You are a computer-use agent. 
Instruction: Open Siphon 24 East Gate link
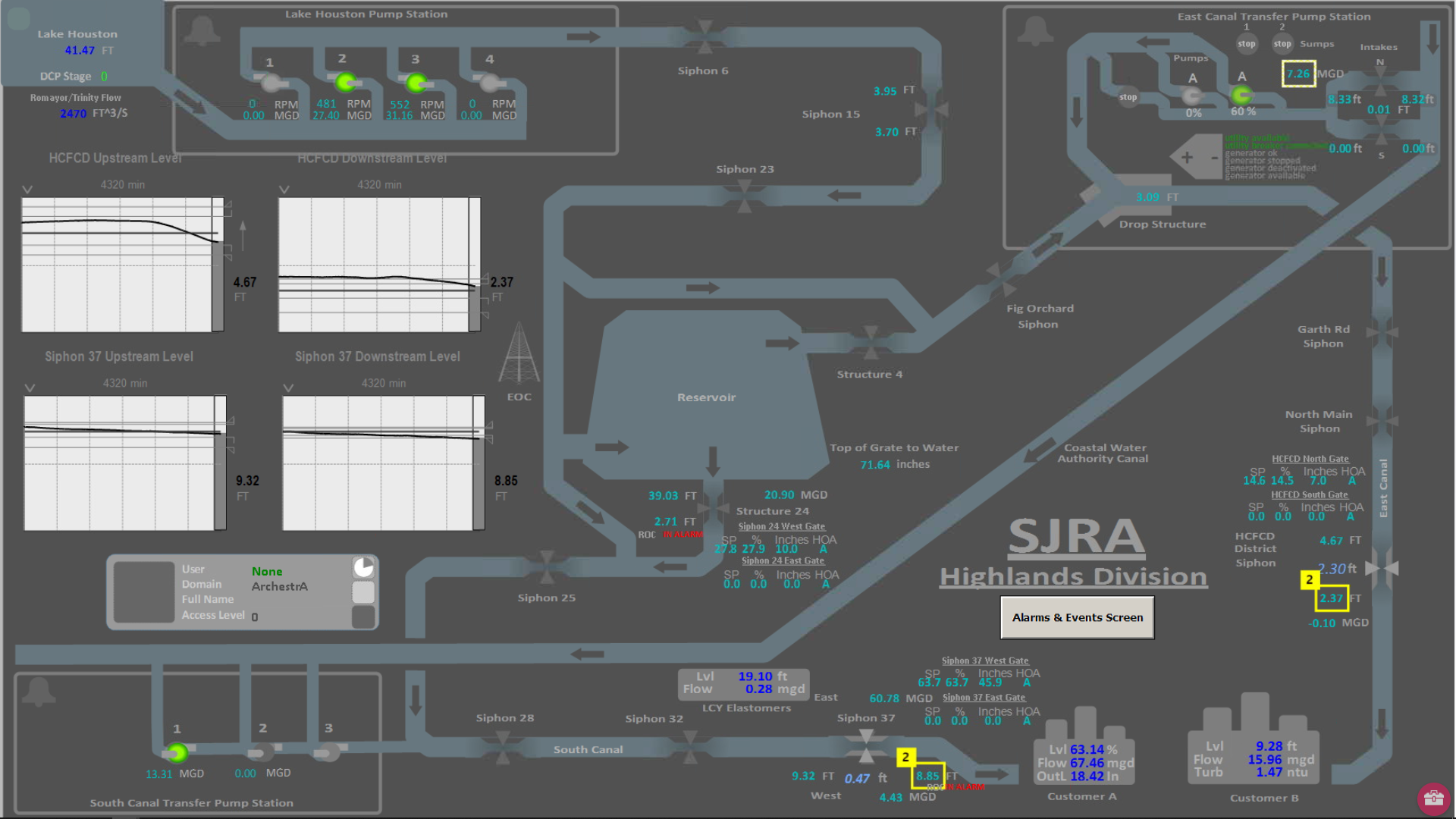pos(783,561)
